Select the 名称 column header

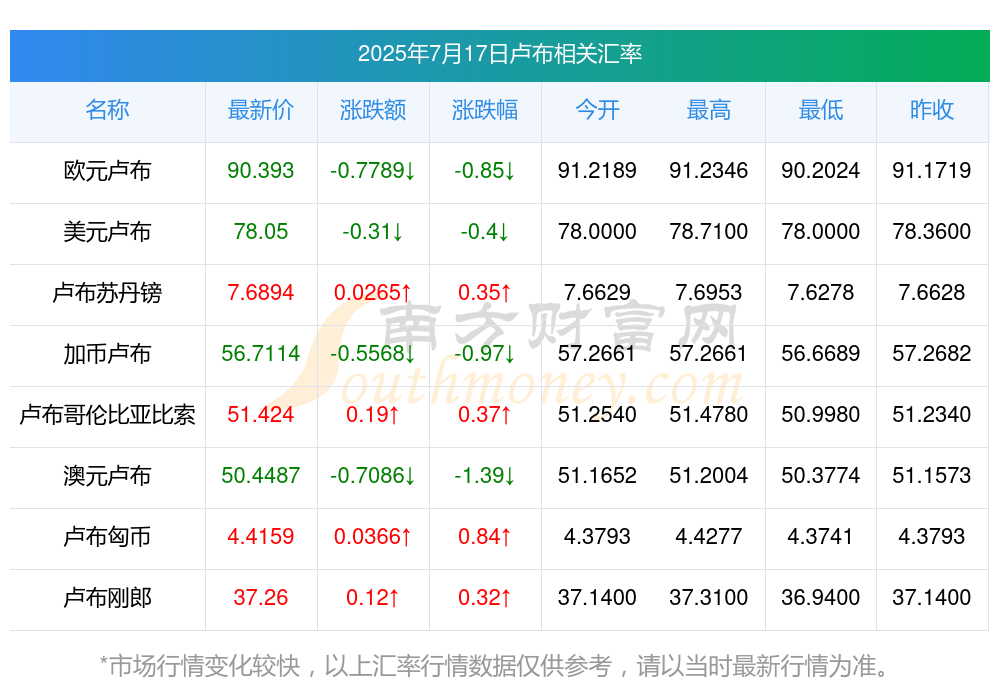click(x=107, y=110)
